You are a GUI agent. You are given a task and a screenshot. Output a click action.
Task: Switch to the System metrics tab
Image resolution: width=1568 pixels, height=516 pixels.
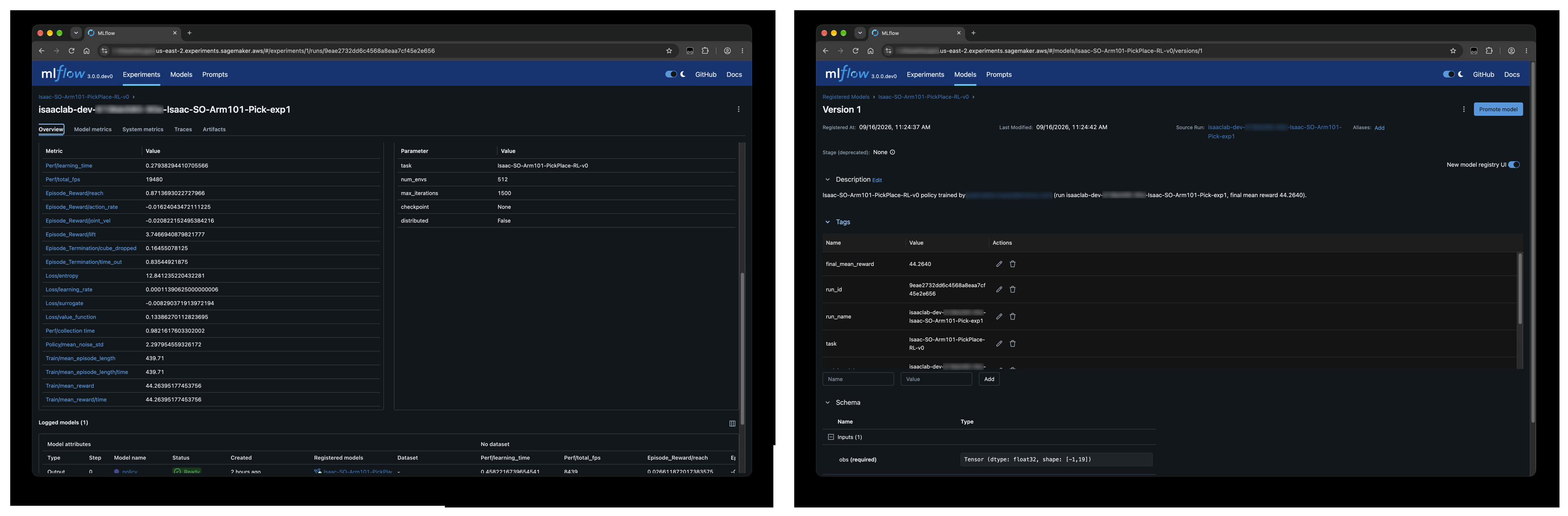142,130
